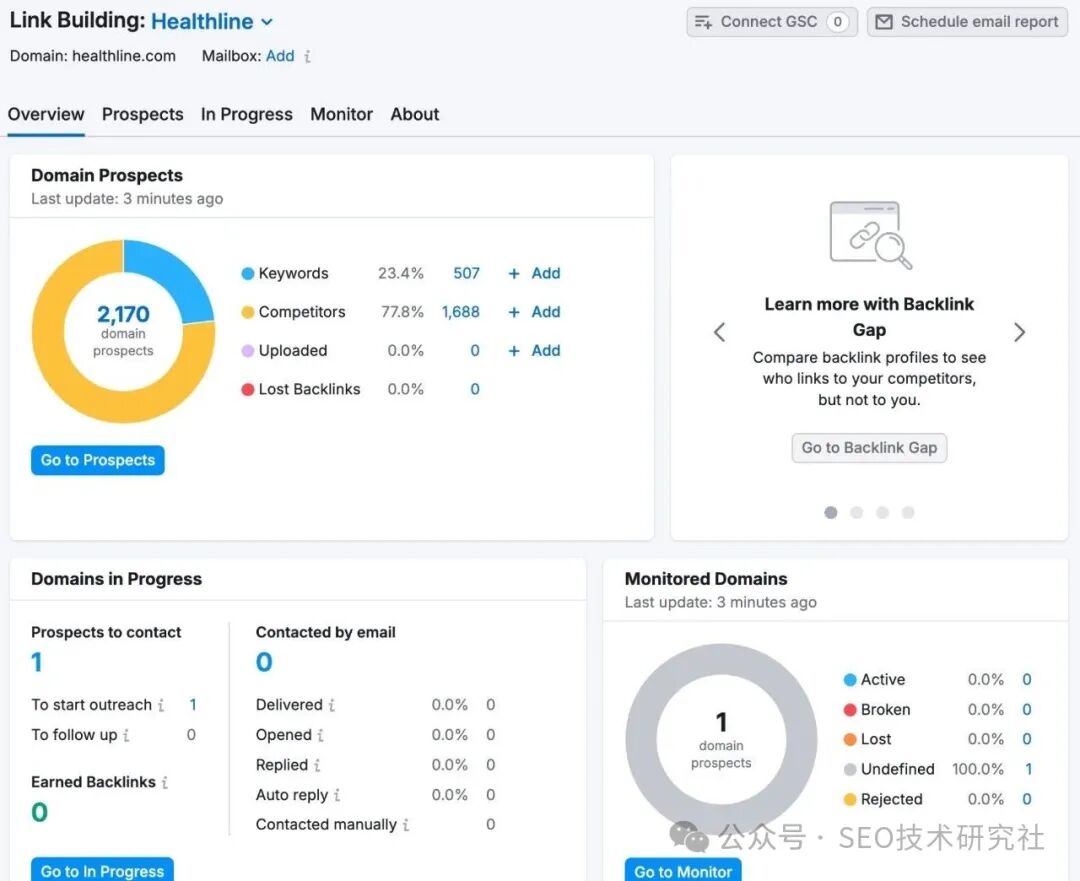The width and height of the screenshot is (1080, 881).
Task: Click Add next to Uploaded
Action: tap(534, 351)
